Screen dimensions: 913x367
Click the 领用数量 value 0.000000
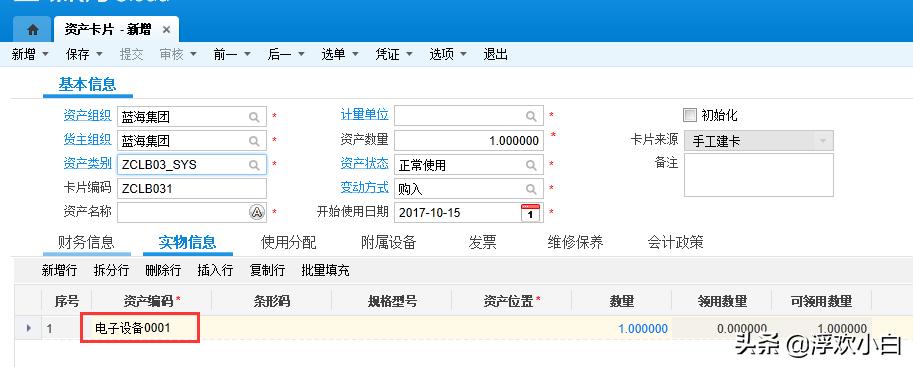click(742, 329)
